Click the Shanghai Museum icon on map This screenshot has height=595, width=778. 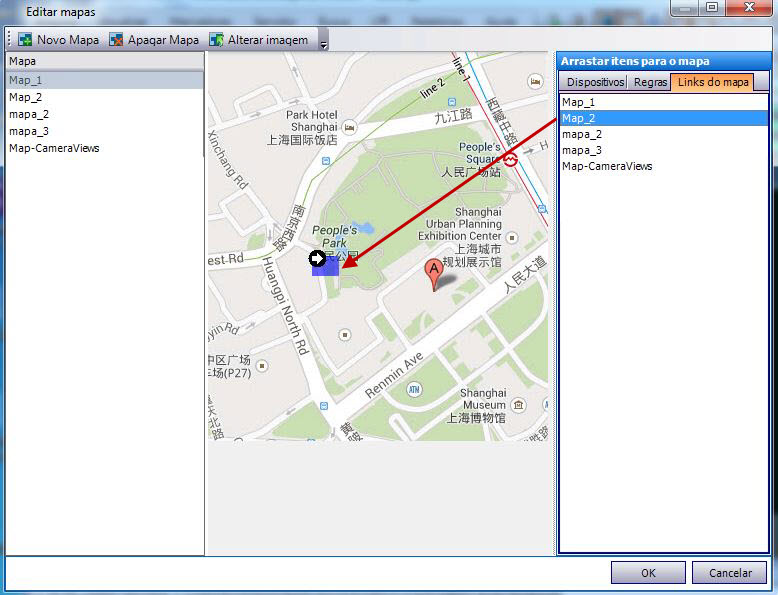coord(519,404)
